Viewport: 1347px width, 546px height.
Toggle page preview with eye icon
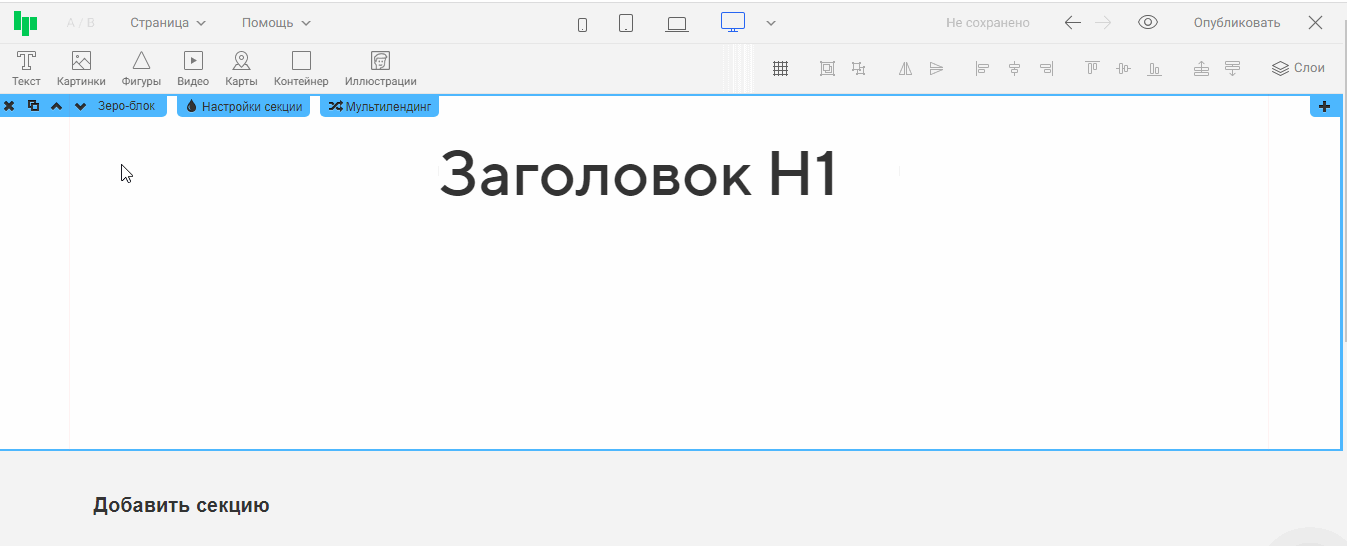pyautogui.click(x=1148, y=23)
